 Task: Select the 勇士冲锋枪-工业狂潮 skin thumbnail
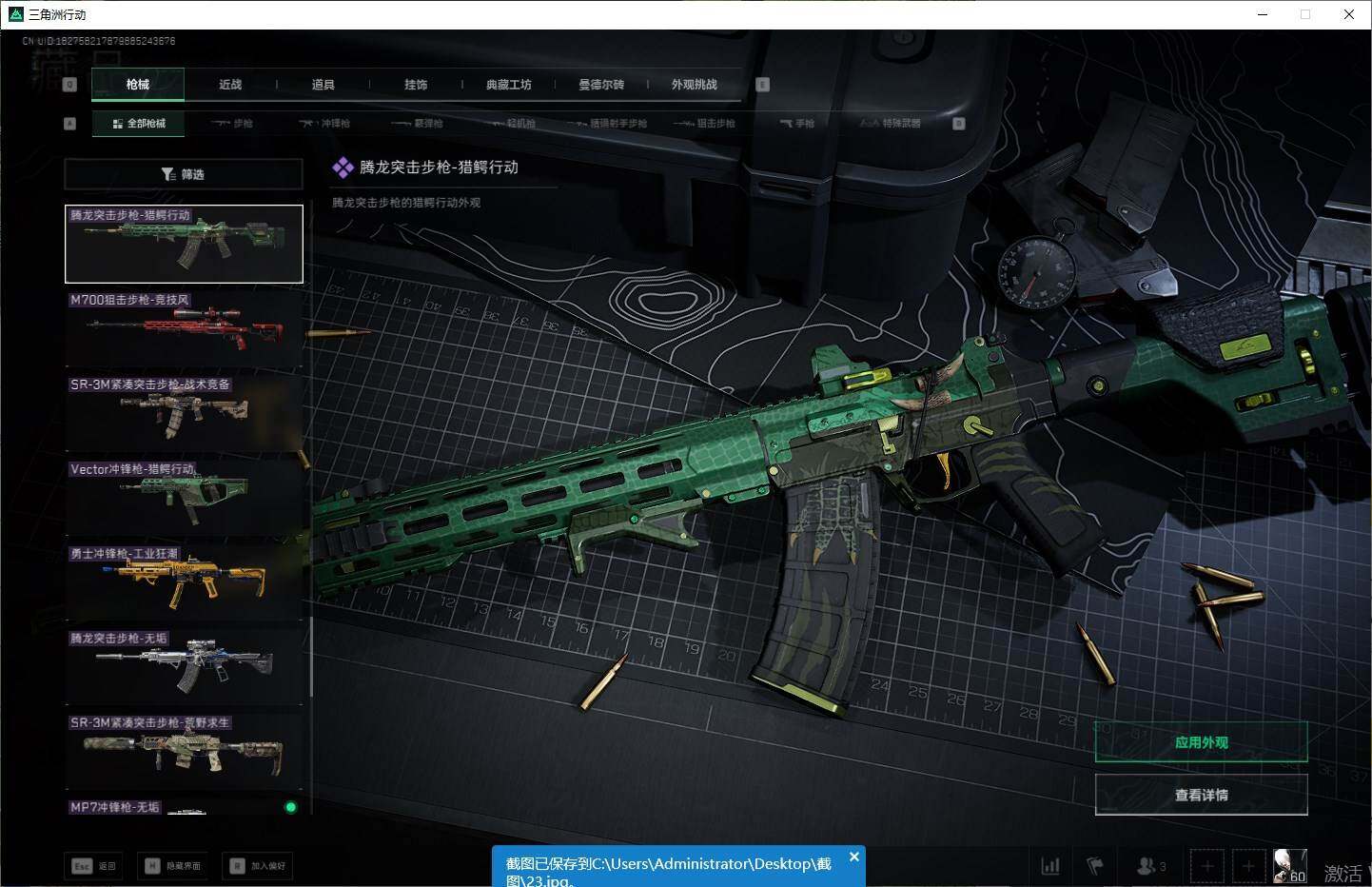tap(184, 581)
